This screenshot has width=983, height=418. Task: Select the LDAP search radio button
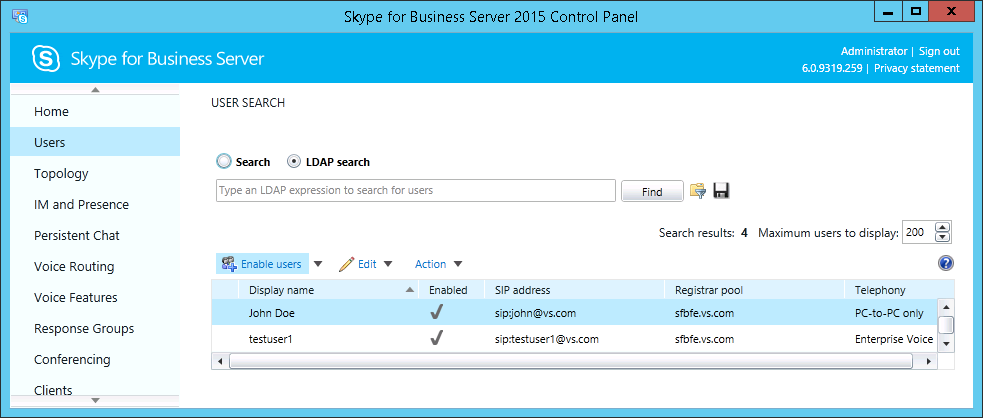pos(294,162)
